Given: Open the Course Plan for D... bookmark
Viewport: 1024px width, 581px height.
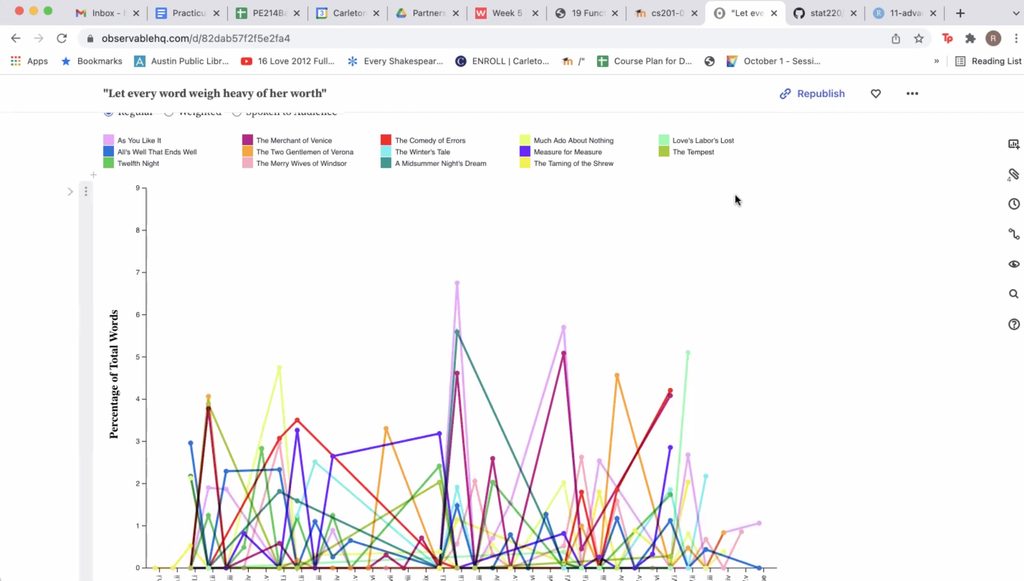Looking at the screenshot, I should click(x=645, y=61).
